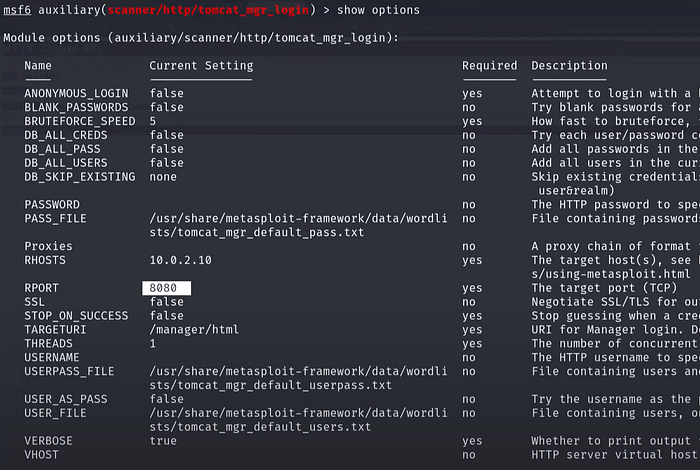Select the USERNAME option name
Image resolution: width=700 pixels, height=470 pixels.
pyautogui.click(x=52, y=357)
